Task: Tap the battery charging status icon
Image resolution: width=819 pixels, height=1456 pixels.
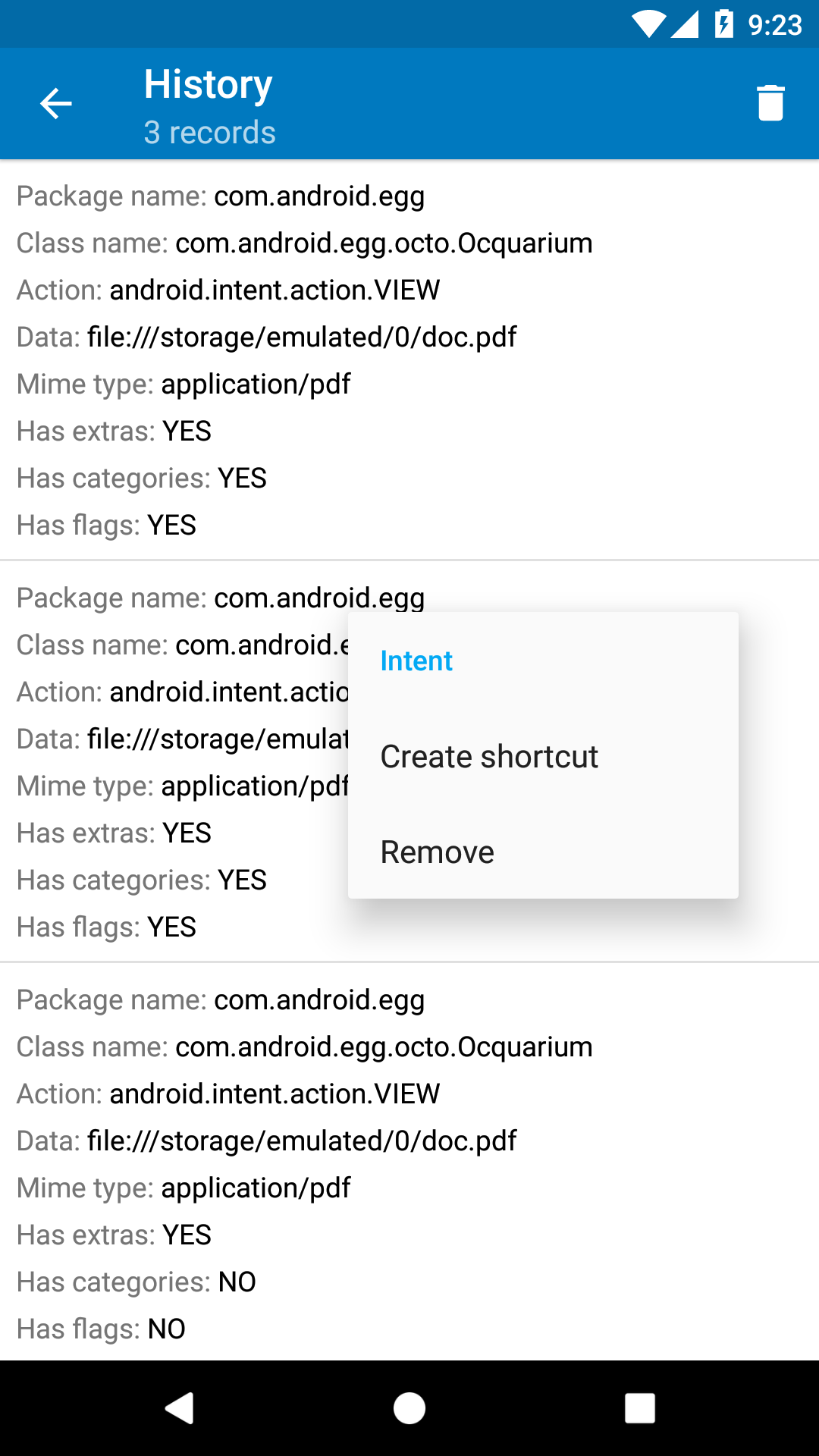Action: coord(724,24)
